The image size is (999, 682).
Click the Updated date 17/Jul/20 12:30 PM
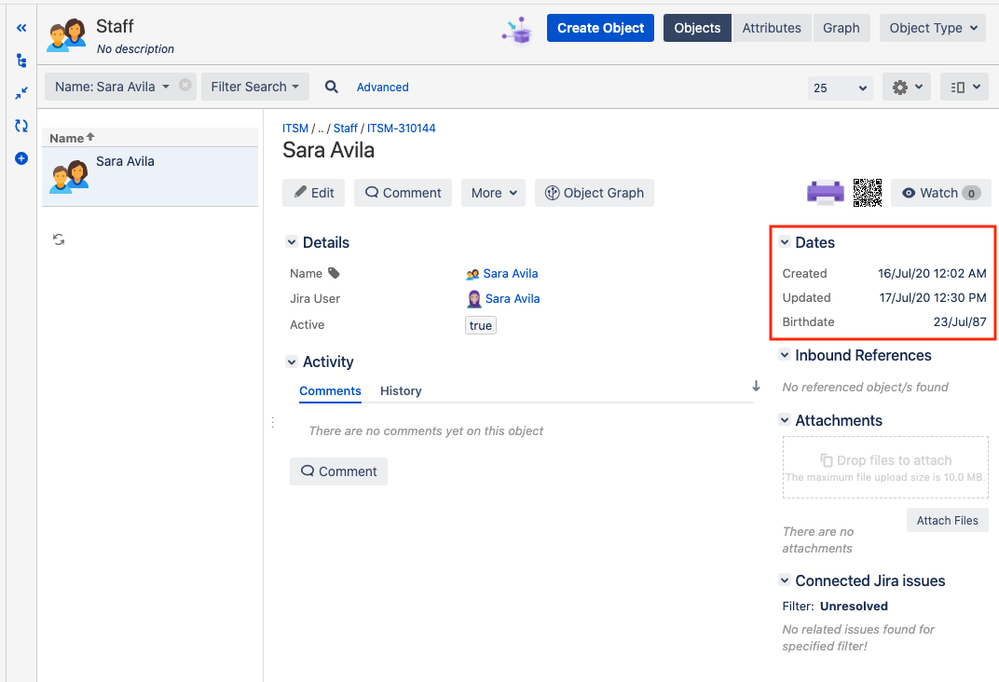[x=933, y=298]
